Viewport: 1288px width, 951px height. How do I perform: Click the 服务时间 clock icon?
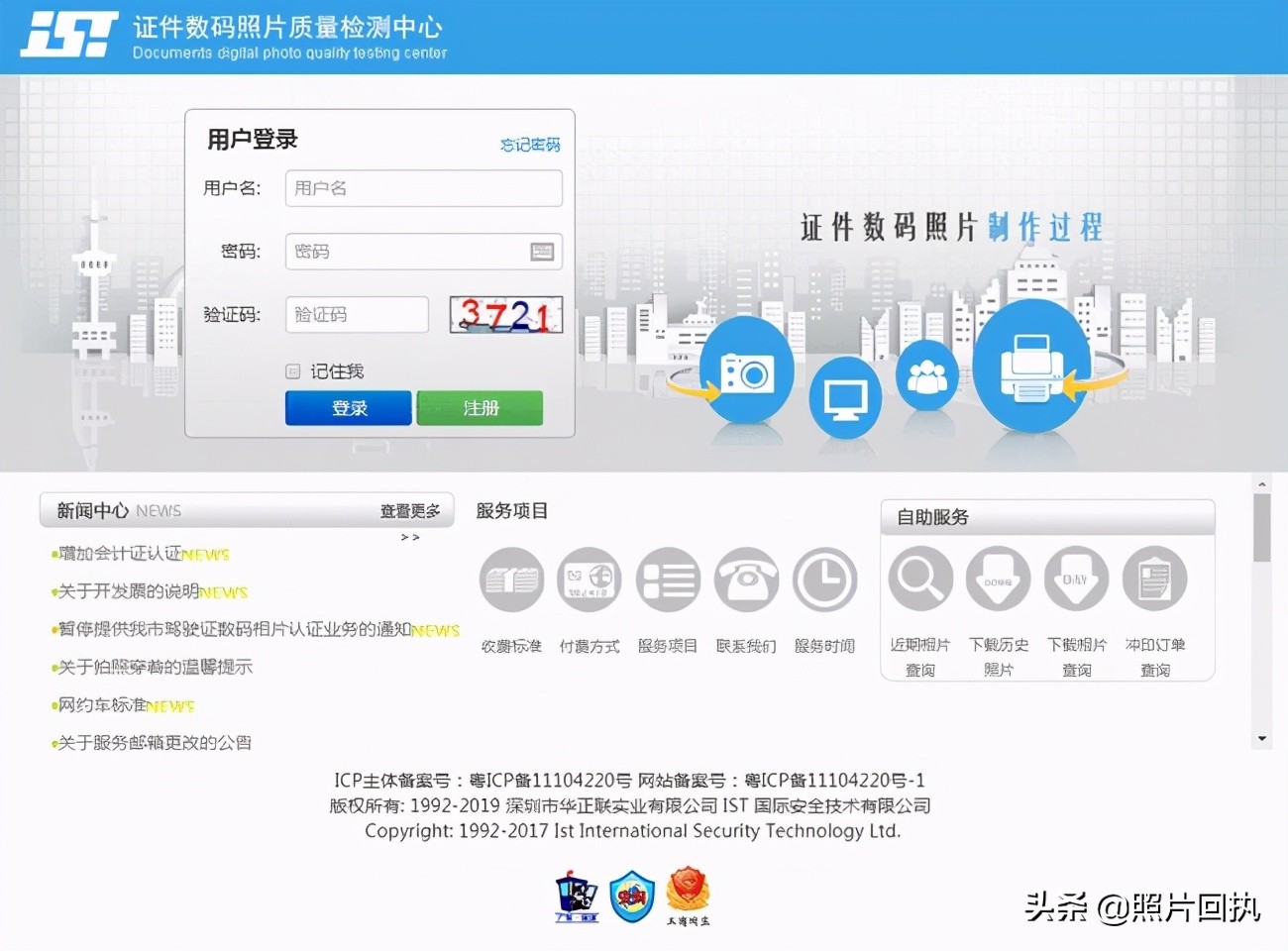(x=825, y=580)
